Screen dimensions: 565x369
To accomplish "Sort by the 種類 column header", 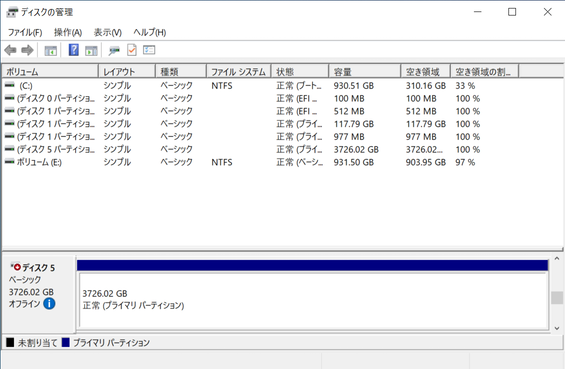I will coord(181,72).
